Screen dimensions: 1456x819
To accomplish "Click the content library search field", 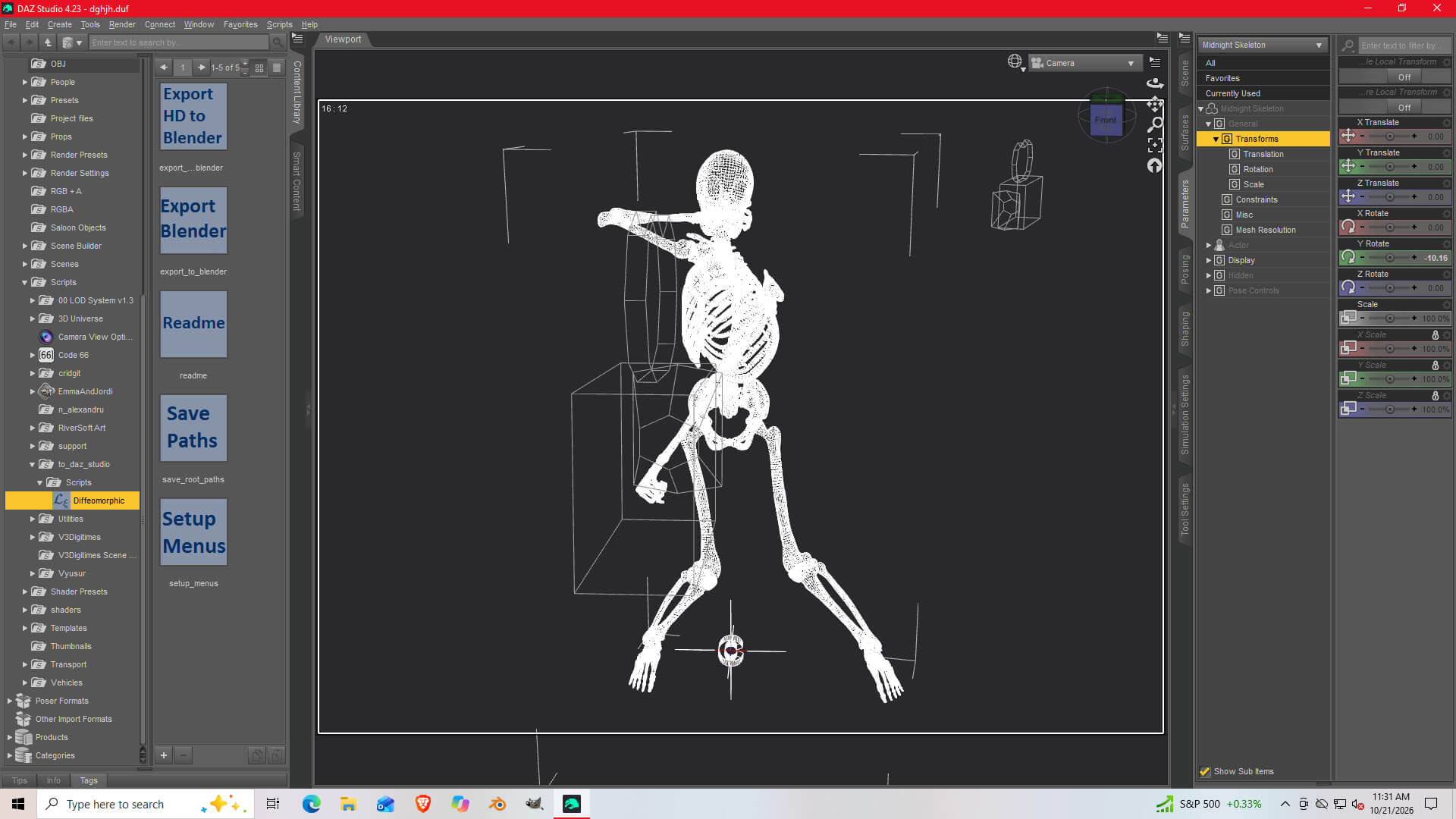I will 179,42.
